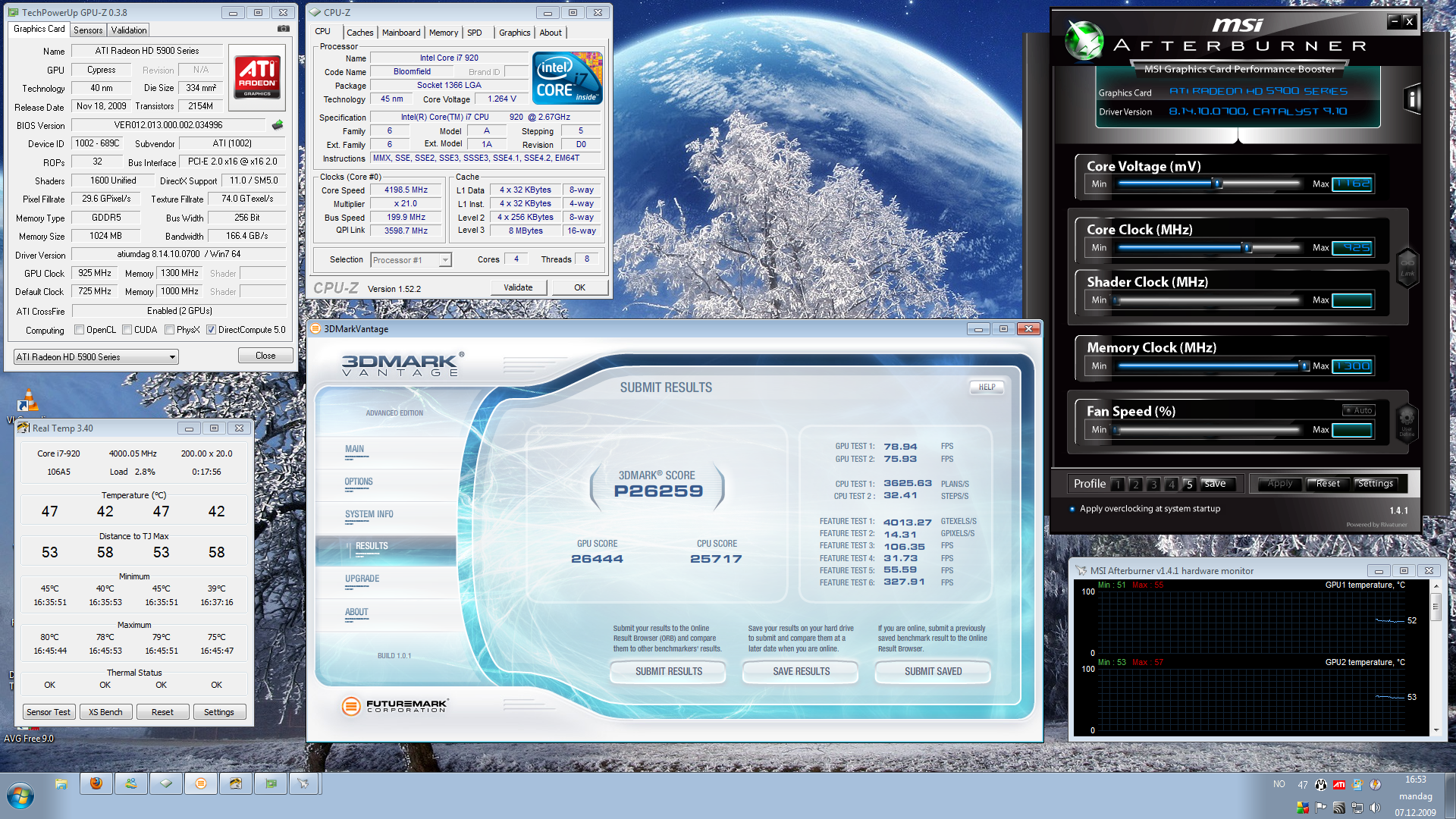Click the SUBMIT SAVED button
The image size is (1456, 819).
934,671
